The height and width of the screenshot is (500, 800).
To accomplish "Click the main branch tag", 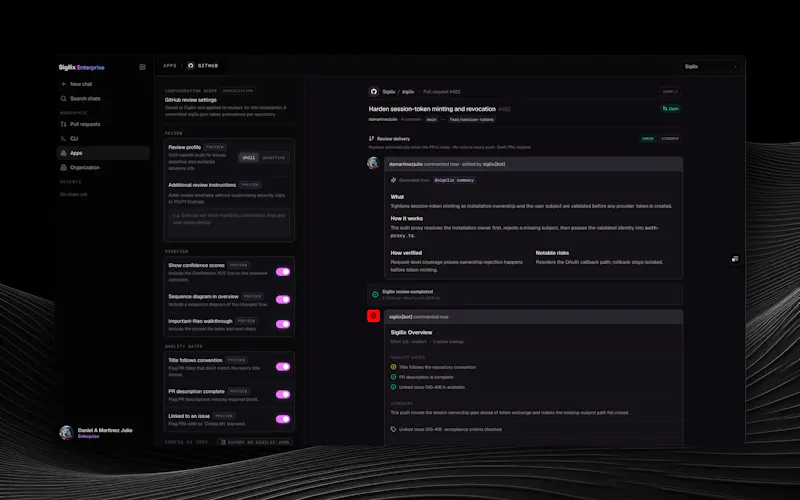I will point(432,119).
